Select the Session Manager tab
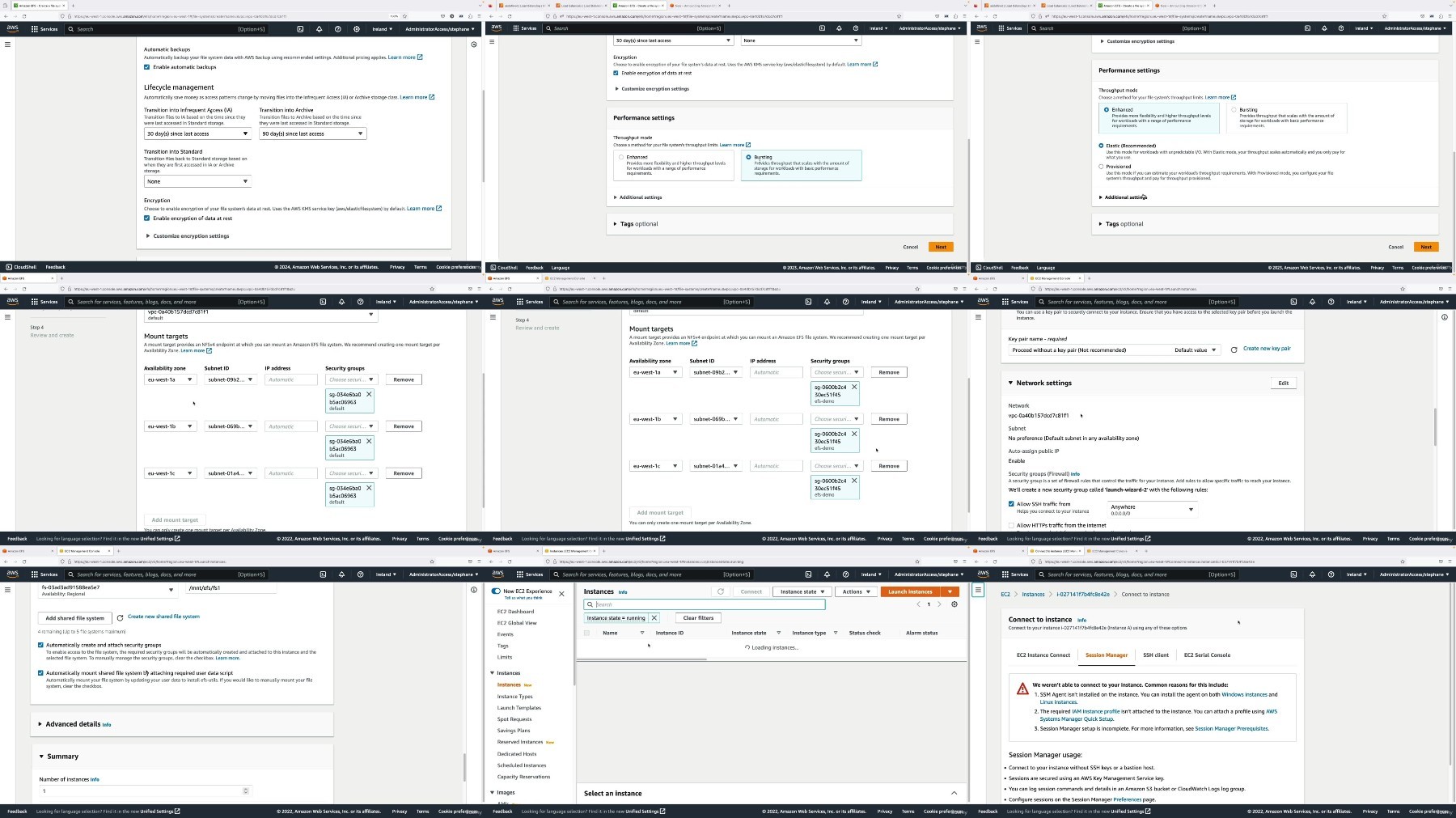Screen dimensions: 1456x818 pyautogui.click(x=1107, y=655)
